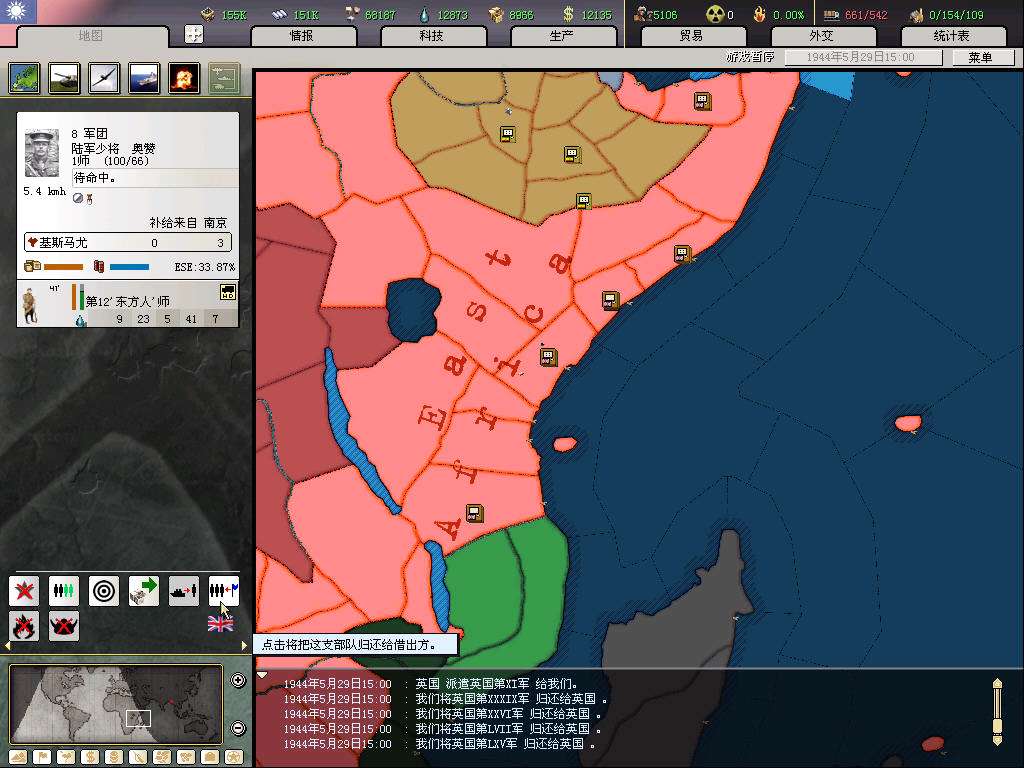The width and height of the screenshot is (1024, 768).
Task: Switch to flag map mode
Action: pos(42,757)
